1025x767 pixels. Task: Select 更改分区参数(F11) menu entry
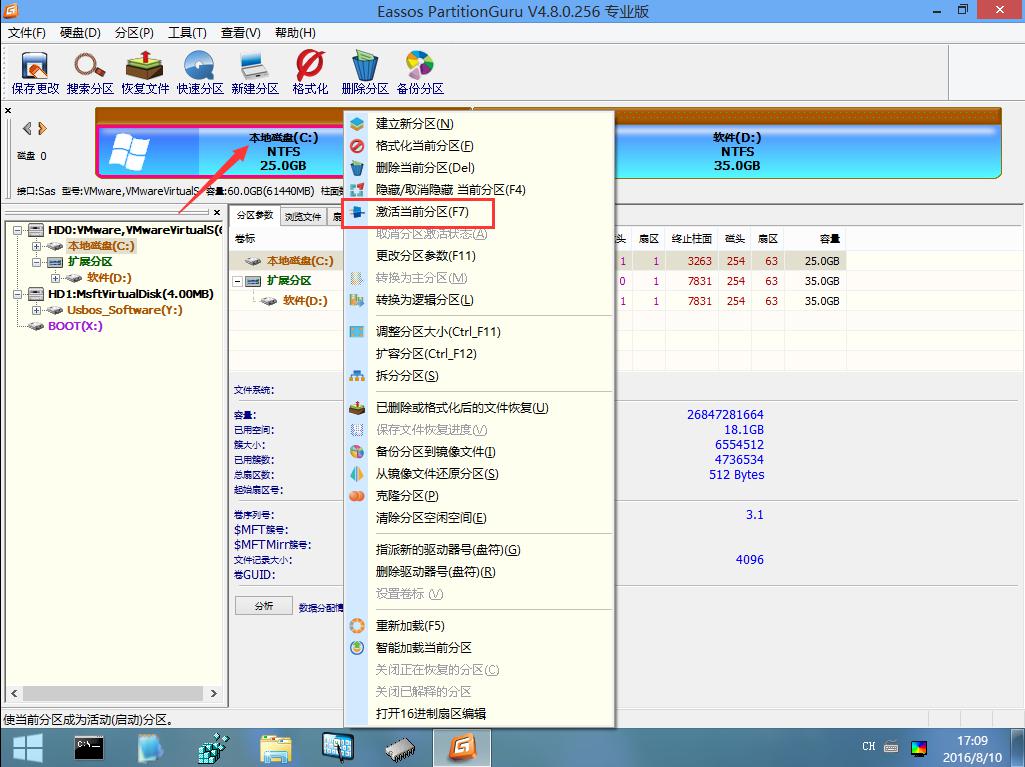(479, 256)
